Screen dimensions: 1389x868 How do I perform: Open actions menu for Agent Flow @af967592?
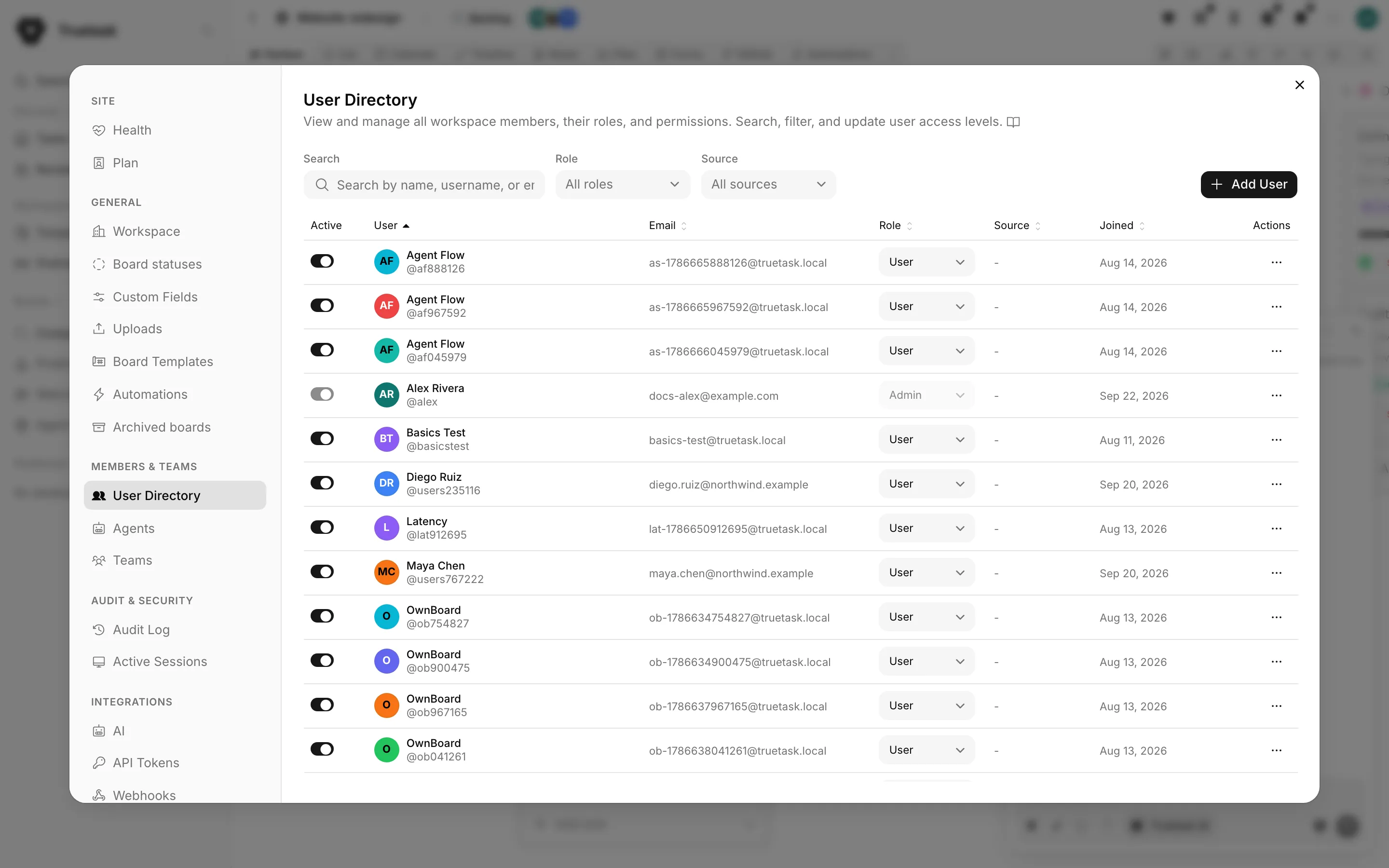pyautogui.click(x=1276, y=307)
